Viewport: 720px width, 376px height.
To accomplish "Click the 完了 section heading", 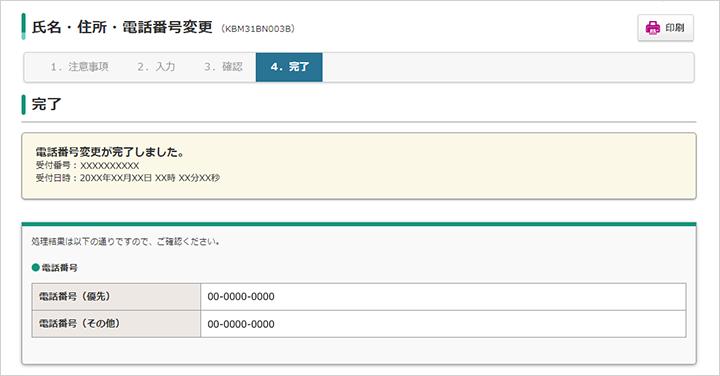I will click(46, 104).
